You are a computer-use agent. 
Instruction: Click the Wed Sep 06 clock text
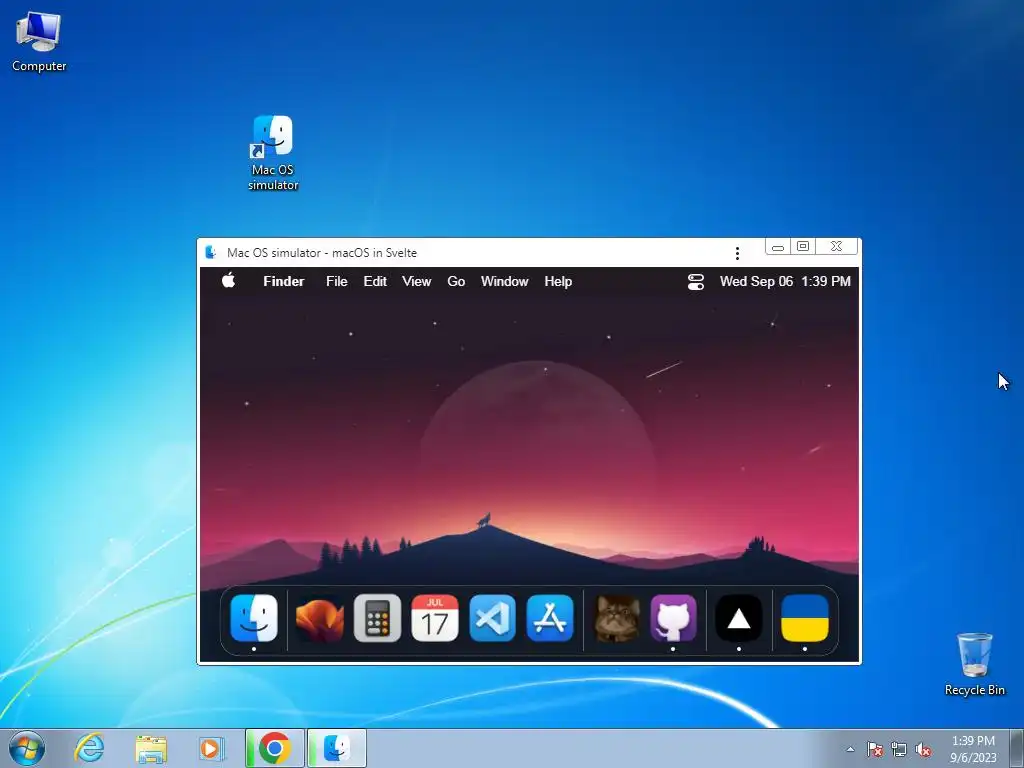785,281
